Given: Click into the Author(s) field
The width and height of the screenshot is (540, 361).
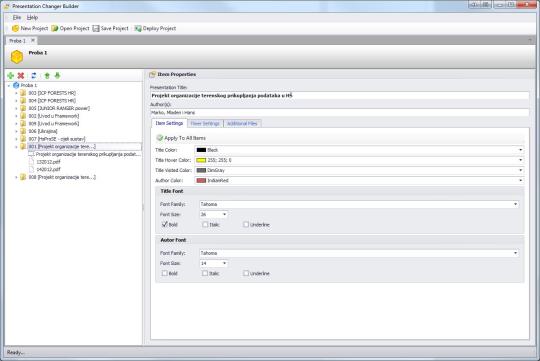Looking at the screenshot, I should click(x=340, y=113).
